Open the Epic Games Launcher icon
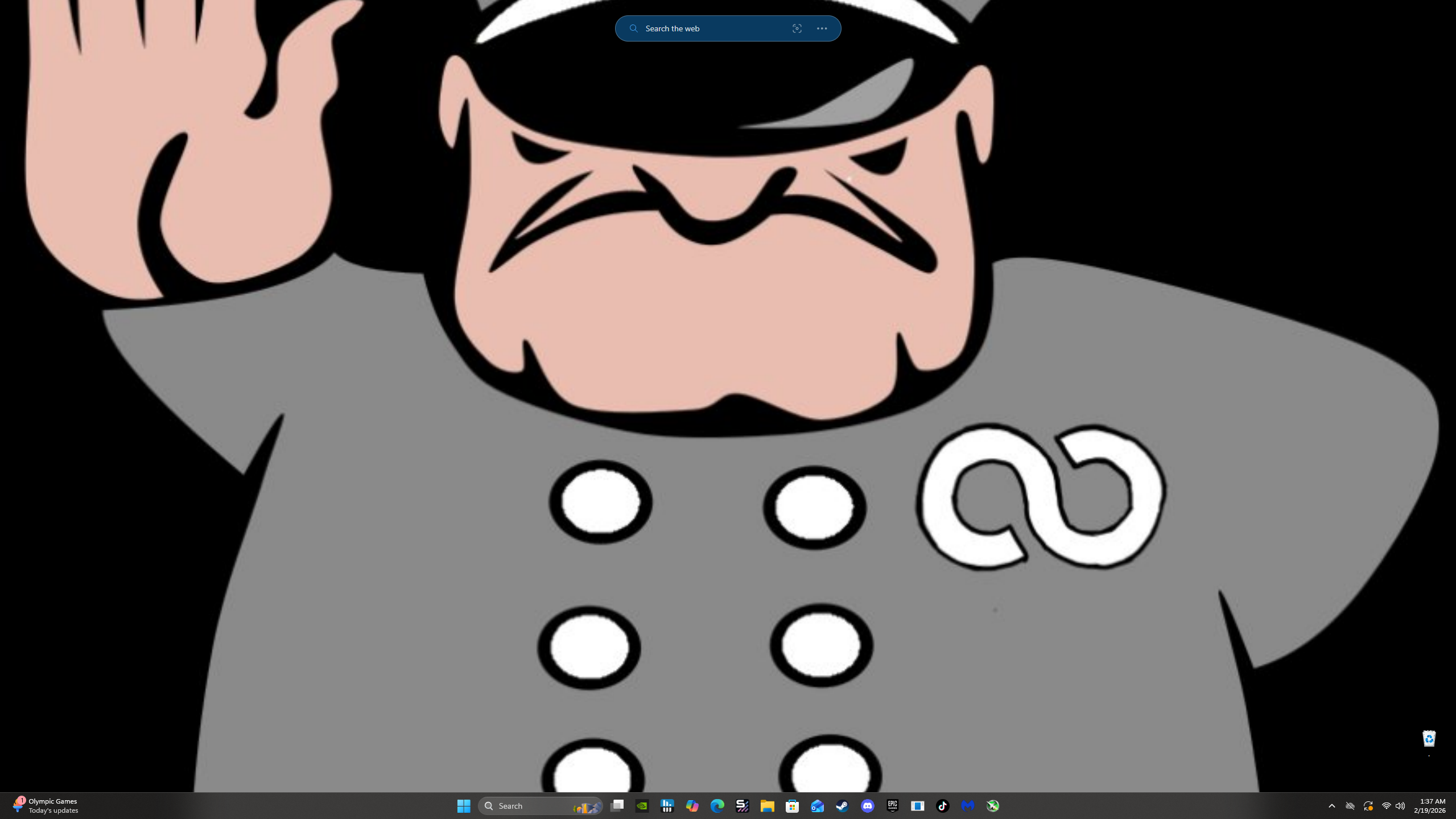This screenshot has width=1456, height=819. [x=892, y=806]
